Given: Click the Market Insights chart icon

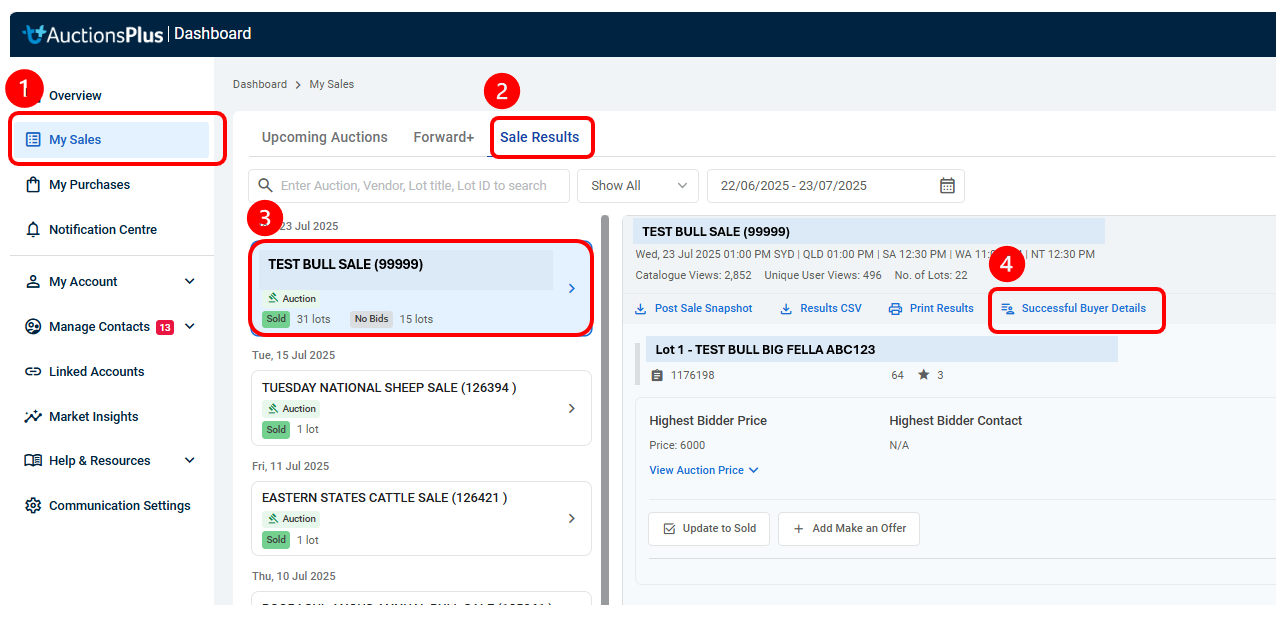Looking at the screenshot, I should [x=33, y=417].
